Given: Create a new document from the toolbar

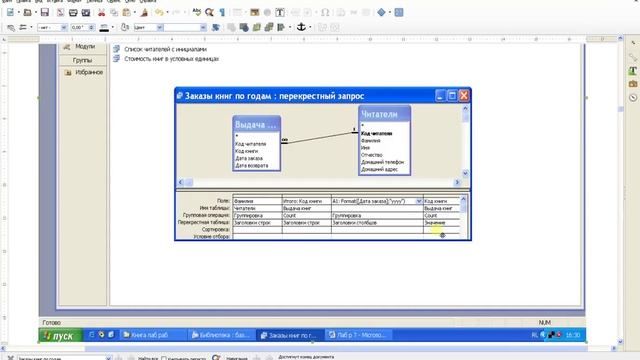Looking at the screenshot, I should (x=10, y=13).
